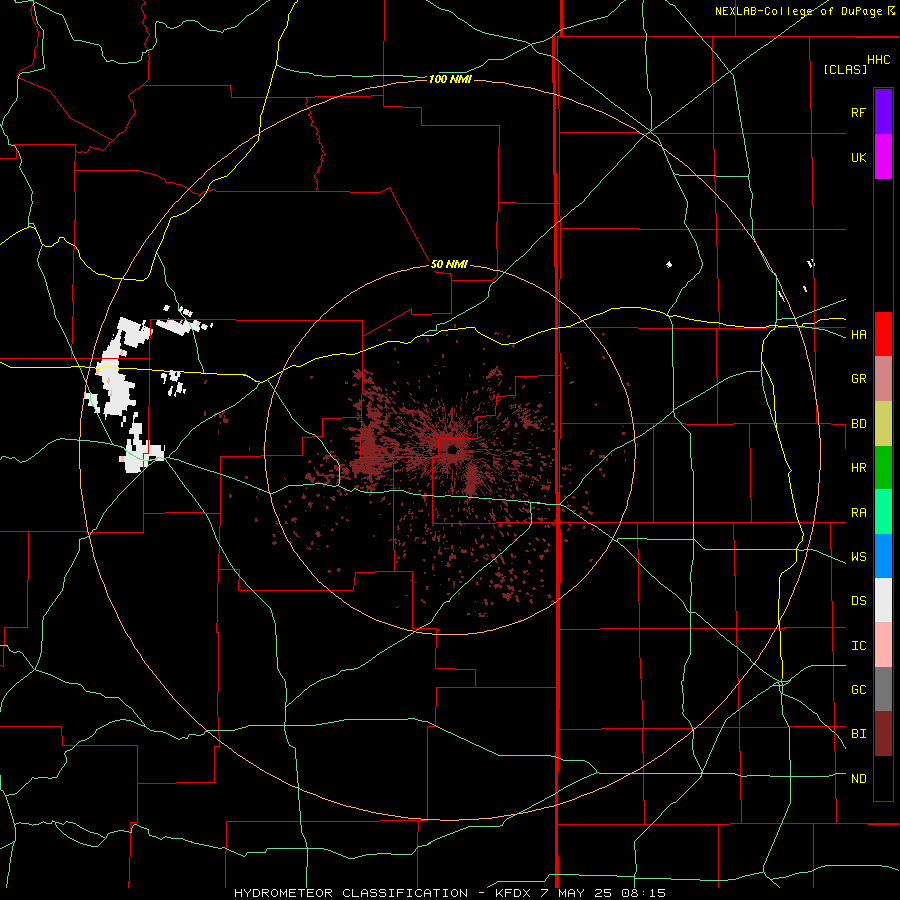Click the HA legend label

coord(858,334)
